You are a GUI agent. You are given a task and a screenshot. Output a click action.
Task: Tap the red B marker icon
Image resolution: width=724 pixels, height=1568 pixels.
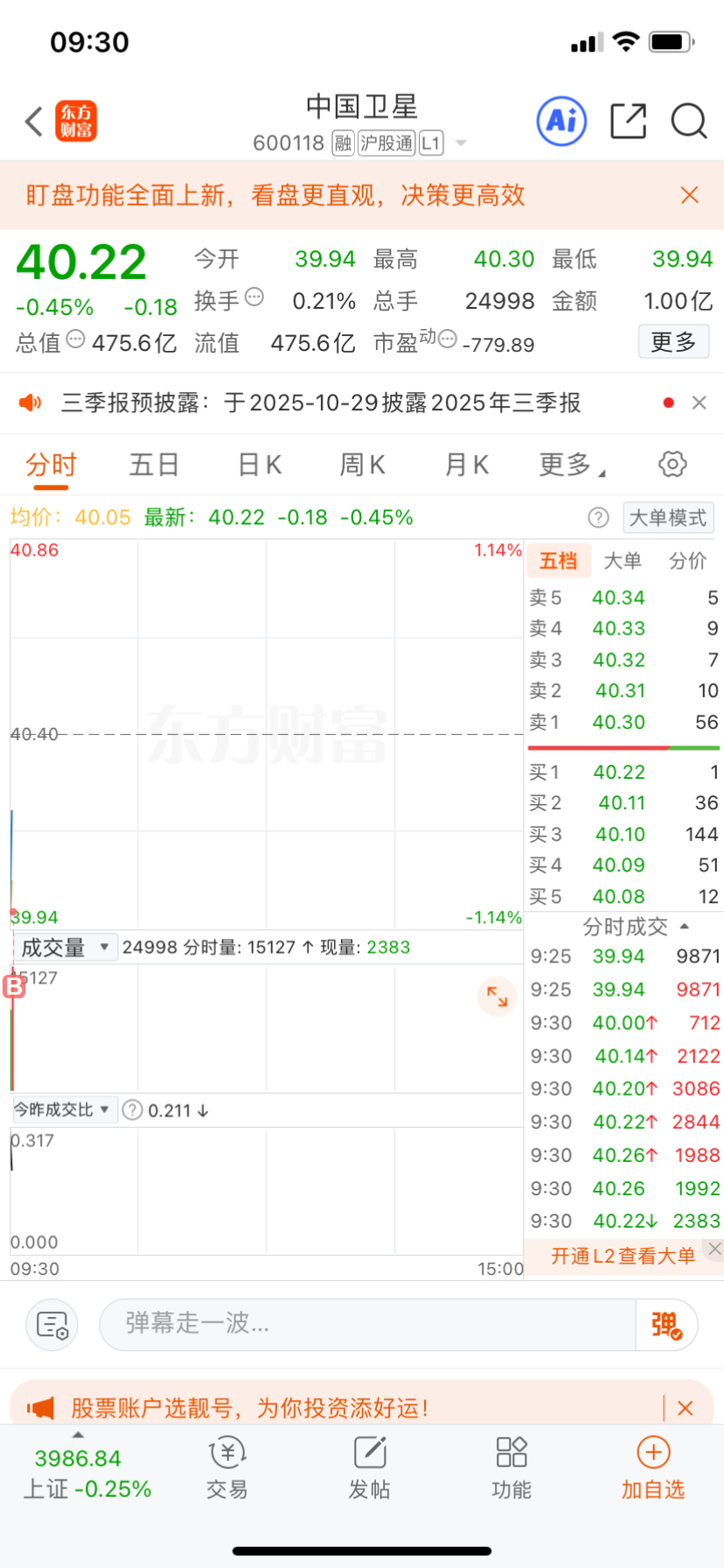14,987
